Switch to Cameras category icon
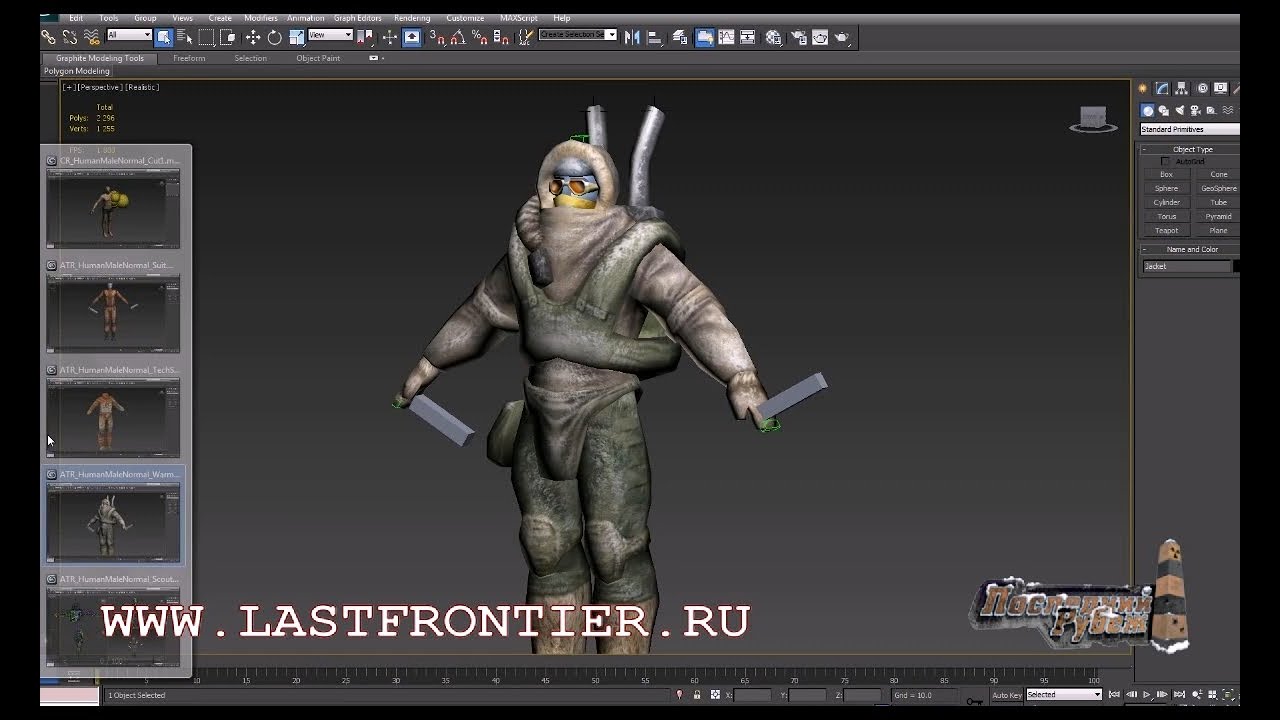This screenshot has width=1280, height=720. tap(1195, 110)
